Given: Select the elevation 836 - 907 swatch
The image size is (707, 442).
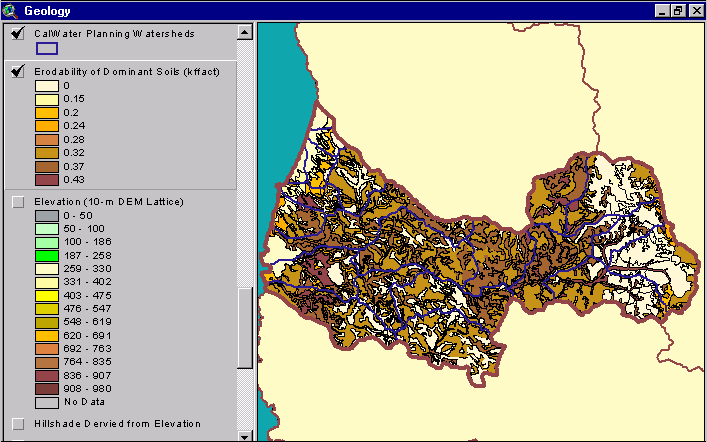Looking at the screenshot, I should coord(47,376).
